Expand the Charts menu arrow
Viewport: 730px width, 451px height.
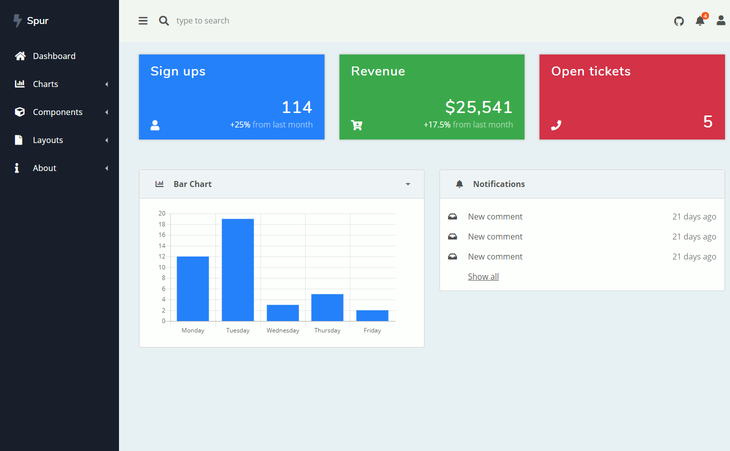pyautogui.click(x=107, y=84)
